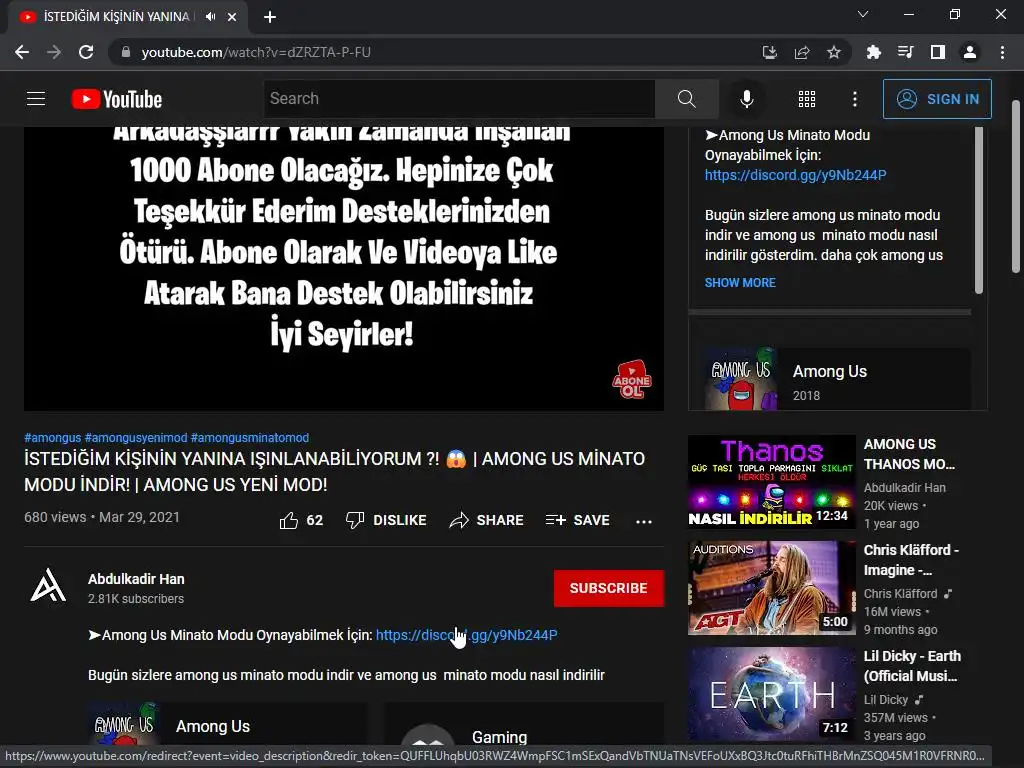Image resolution: width=1024 pixels, height=768 pixels.
Task: Go back with browser back arrow
Action: 22,52
